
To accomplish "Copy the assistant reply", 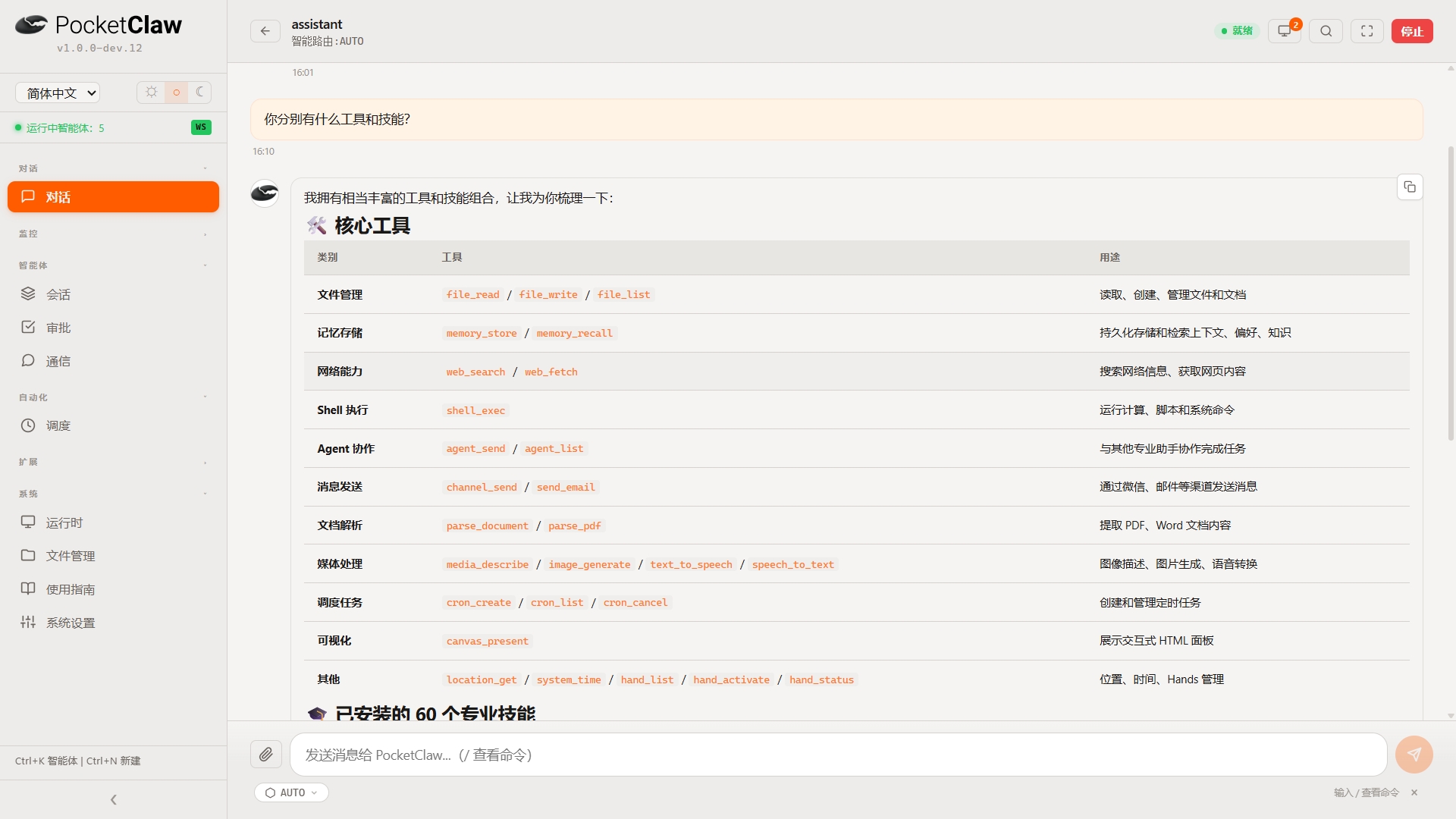I will tap(1410, 187).
